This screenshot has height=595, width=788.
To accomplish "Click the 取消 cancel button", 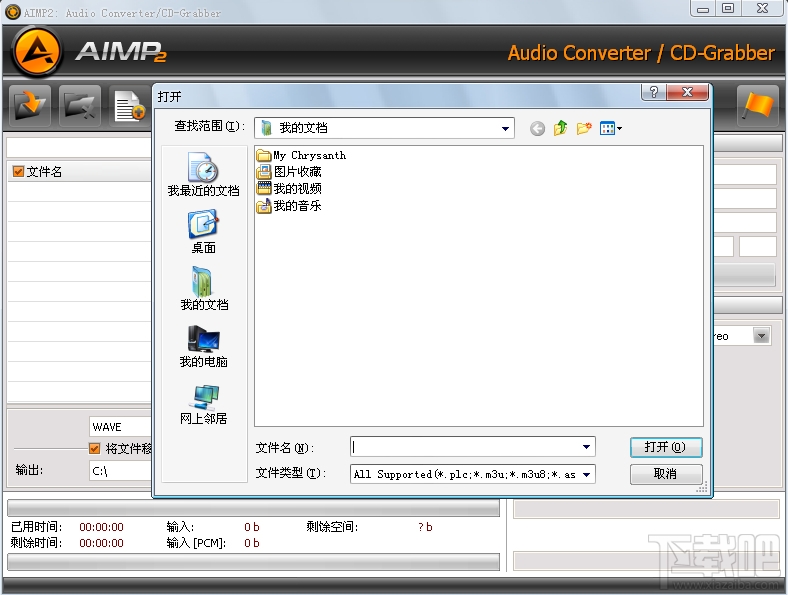I will (x=666, y=474).
